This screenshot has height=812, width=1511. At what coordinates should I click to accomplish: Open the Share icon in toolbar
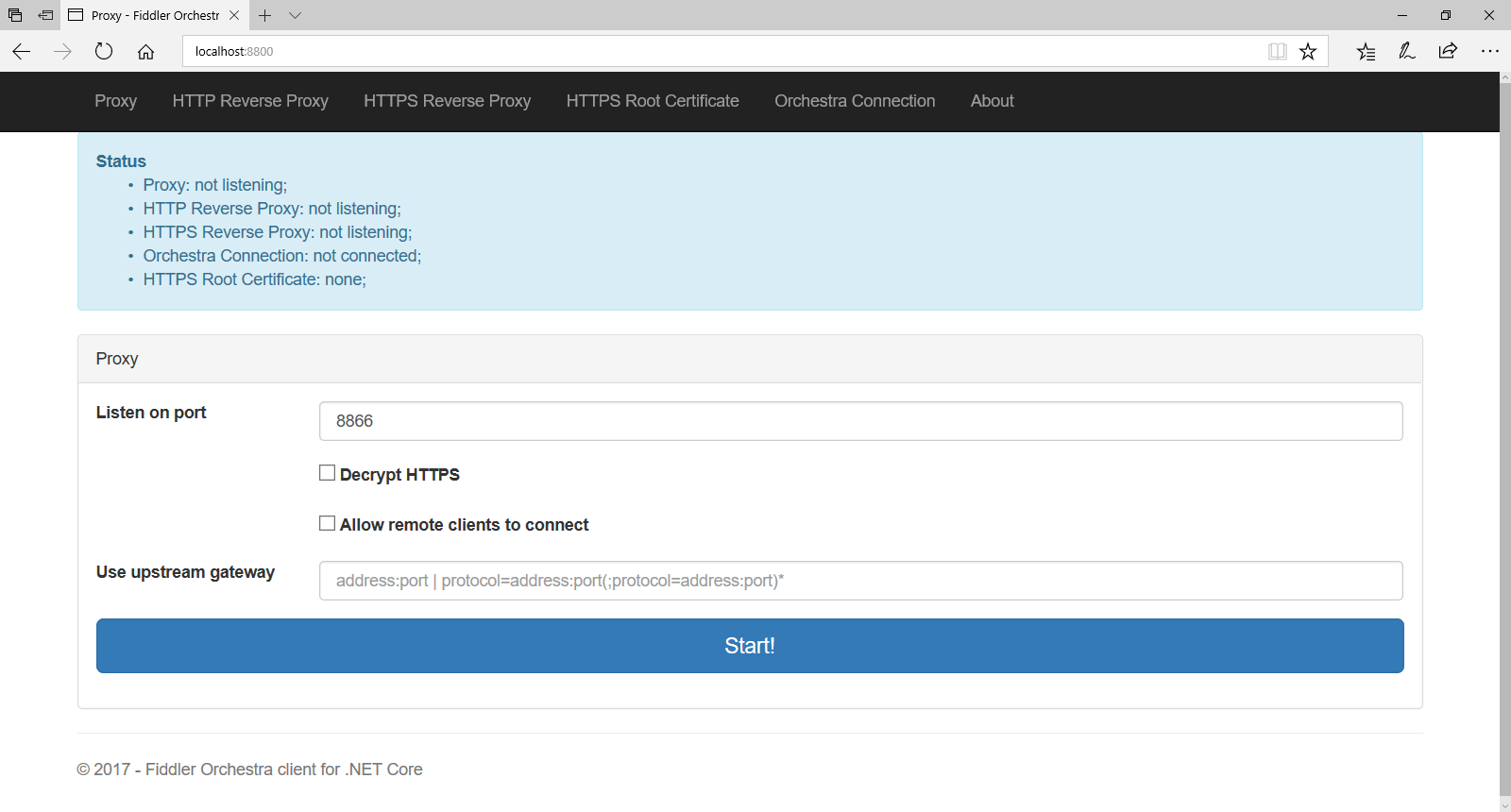point(1448,52)
